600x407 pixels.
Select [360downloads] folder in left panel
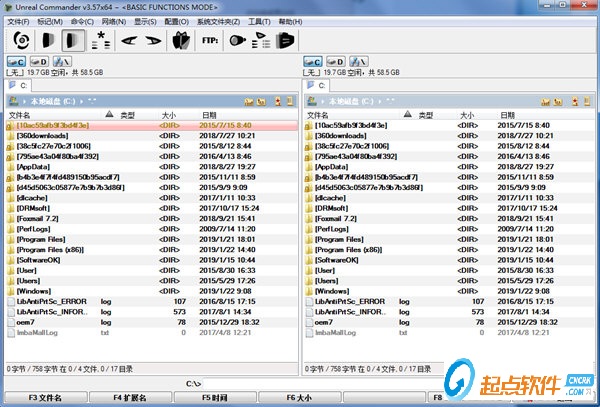(152, 135)
